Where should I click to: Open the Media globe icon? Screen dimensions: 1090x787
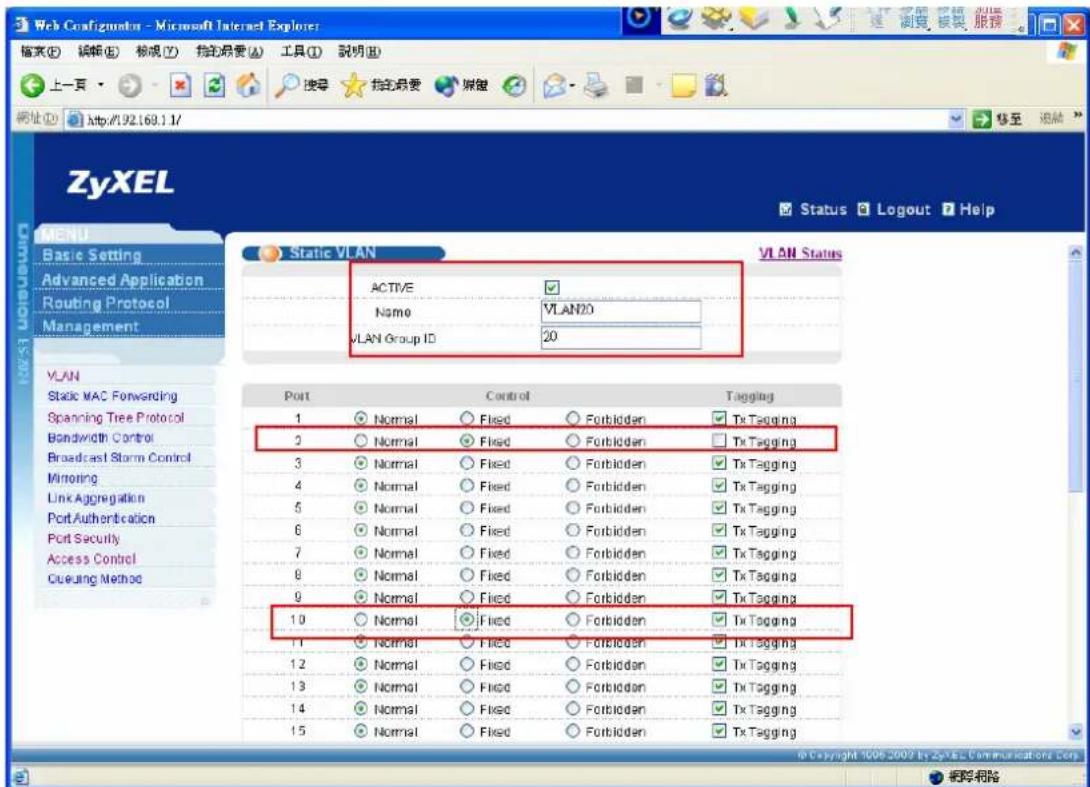[x=446, y=86]
